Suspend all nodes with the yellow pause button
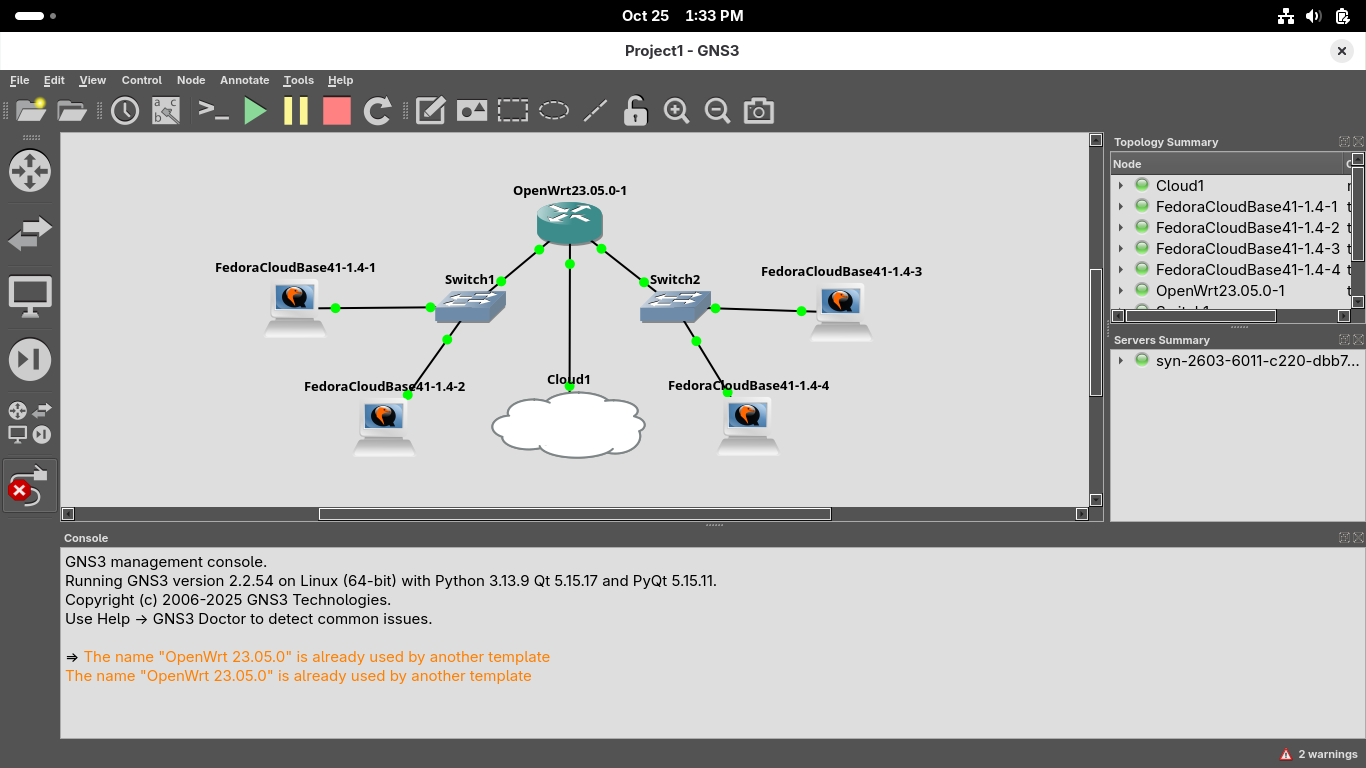 [x=296, y=111]
